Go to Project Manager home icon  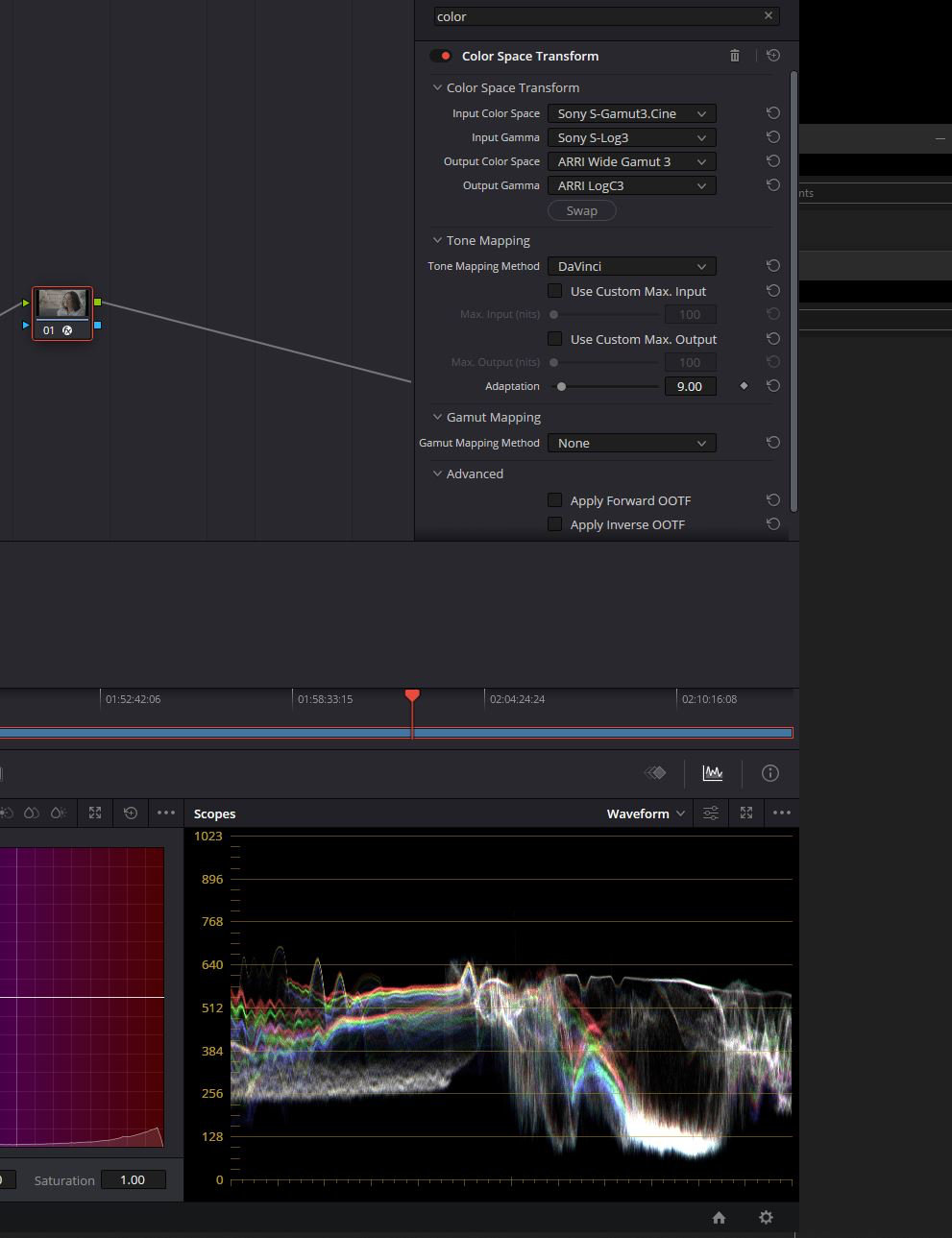click(719, 1218)
